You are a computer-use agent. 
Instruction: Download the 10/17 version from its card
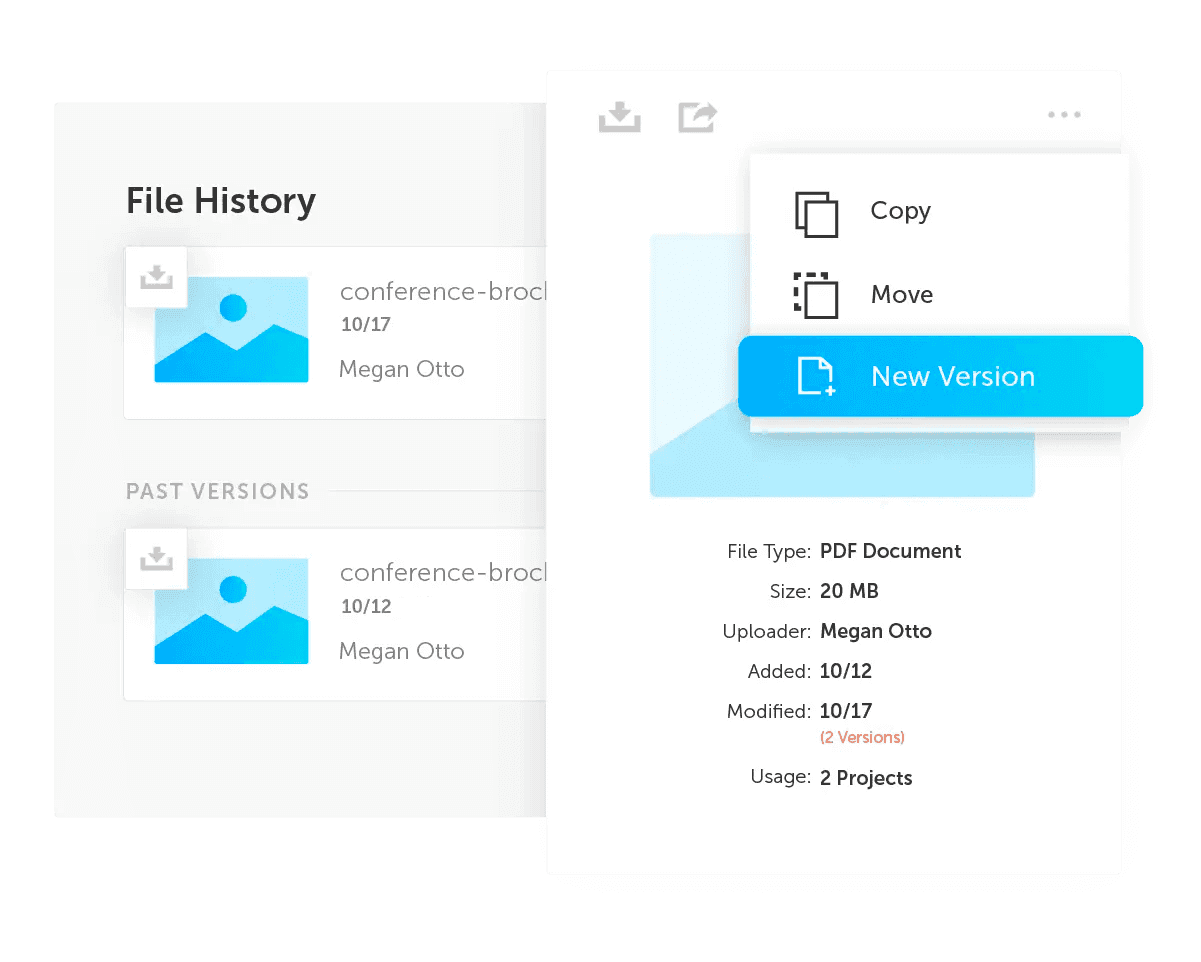click(157, 277)
